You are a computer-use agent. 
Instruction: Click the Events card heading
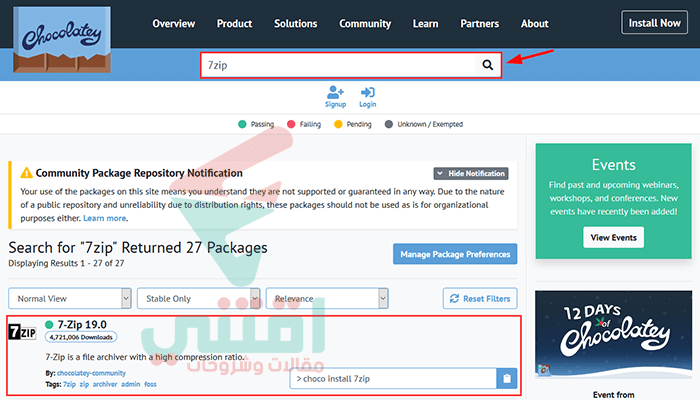(x=613, y=165)
